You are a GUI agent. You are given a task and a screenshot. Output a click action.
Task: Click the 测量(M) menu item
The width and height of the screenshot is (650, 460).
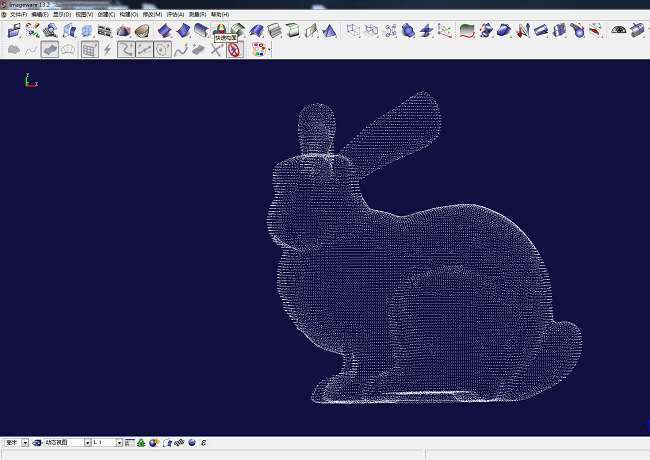(199, 15)
